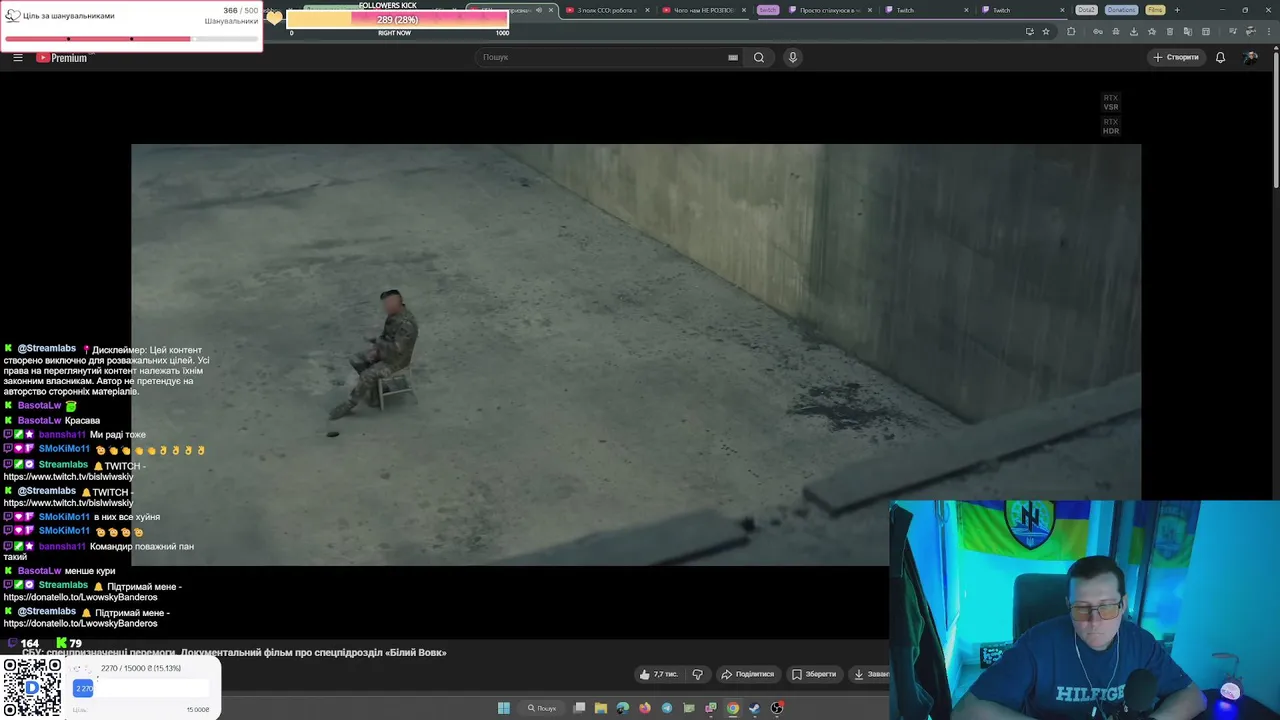Screen dimensions: 1280x720
Task: Close the 'Чого нам НЕ РОЗПОВ' tab
Action: pos(744,10)
